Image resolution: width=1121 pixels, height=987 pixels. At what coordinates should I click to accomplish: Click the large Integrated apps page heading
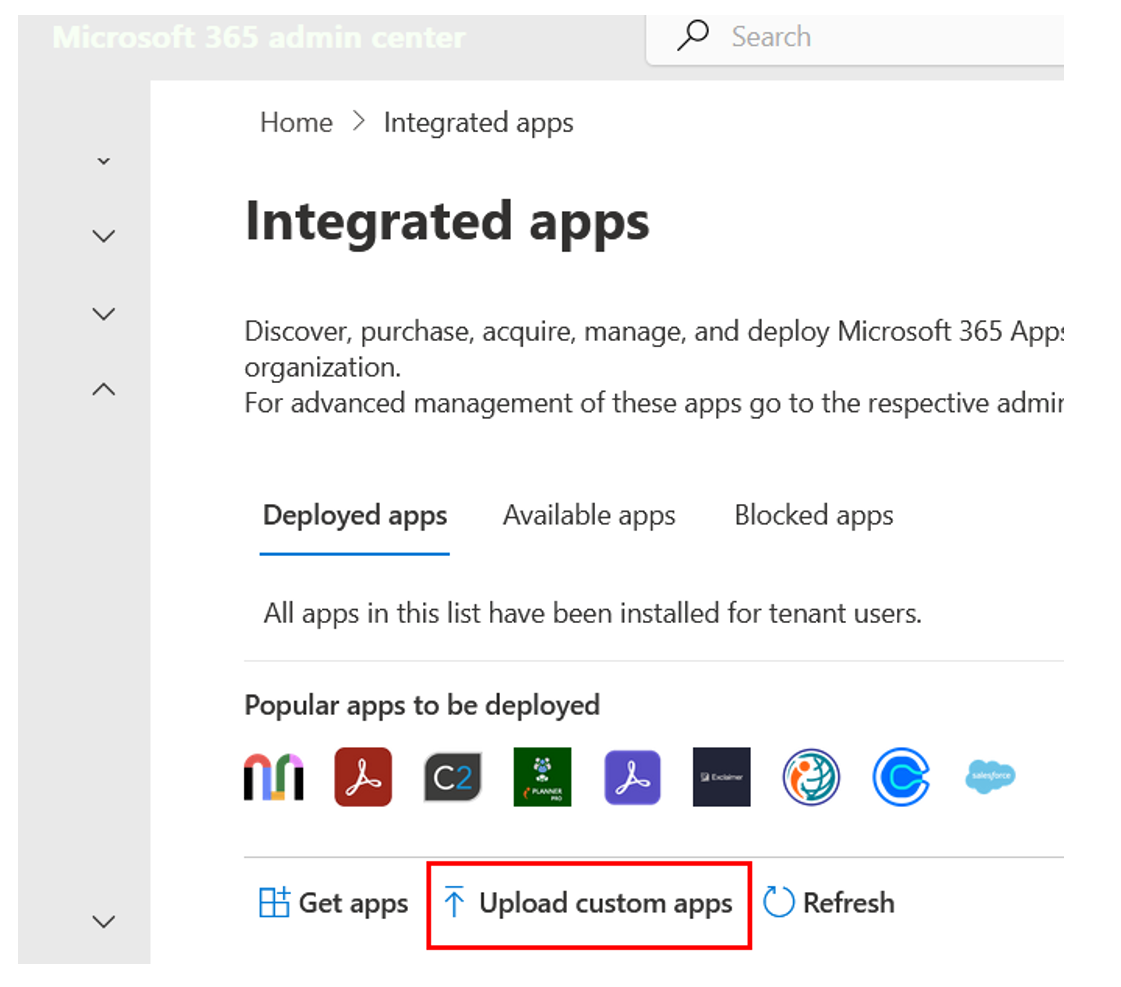(x=447, y=224)
